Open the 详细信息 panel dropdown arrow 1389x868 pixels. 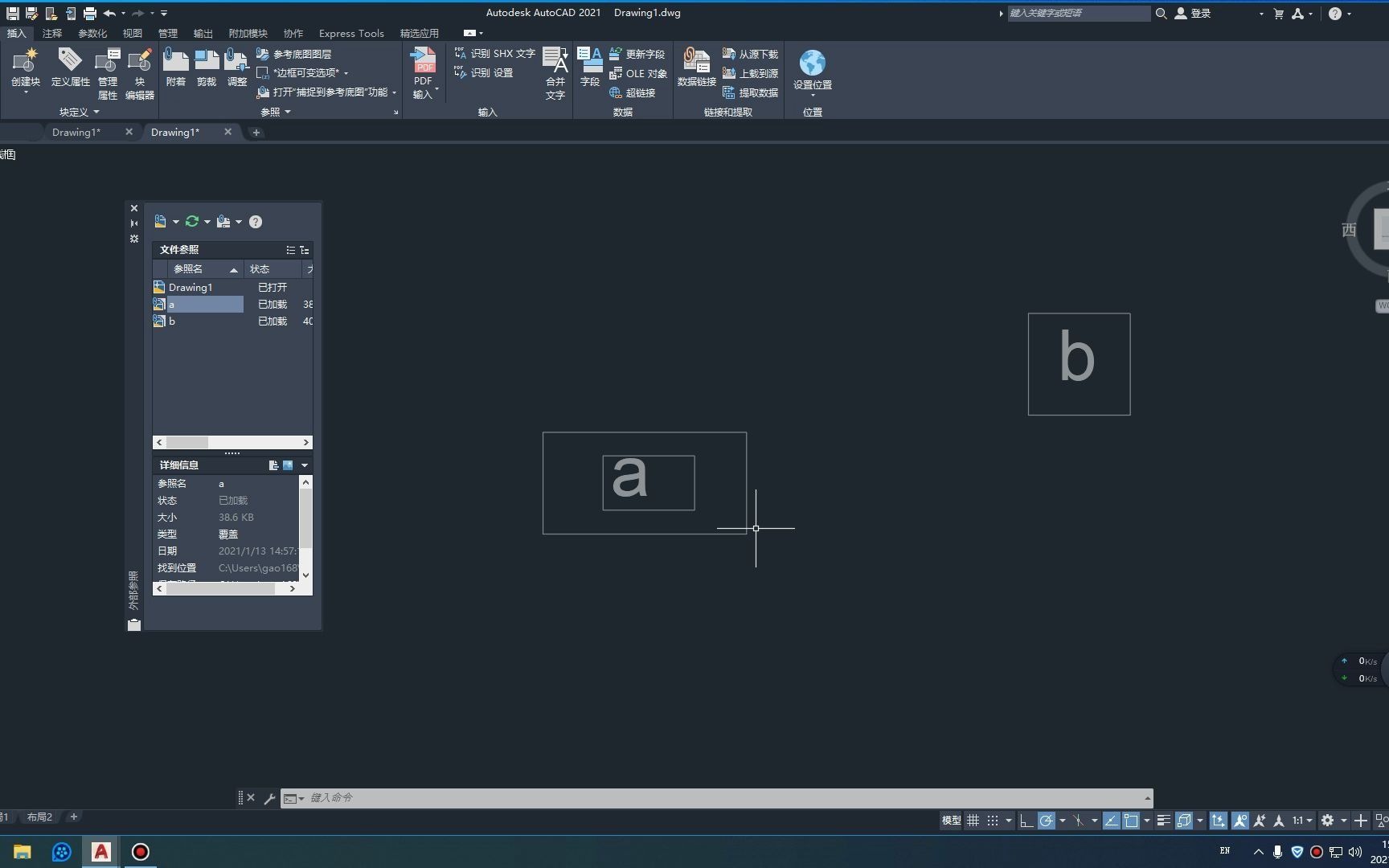(305, 465)
